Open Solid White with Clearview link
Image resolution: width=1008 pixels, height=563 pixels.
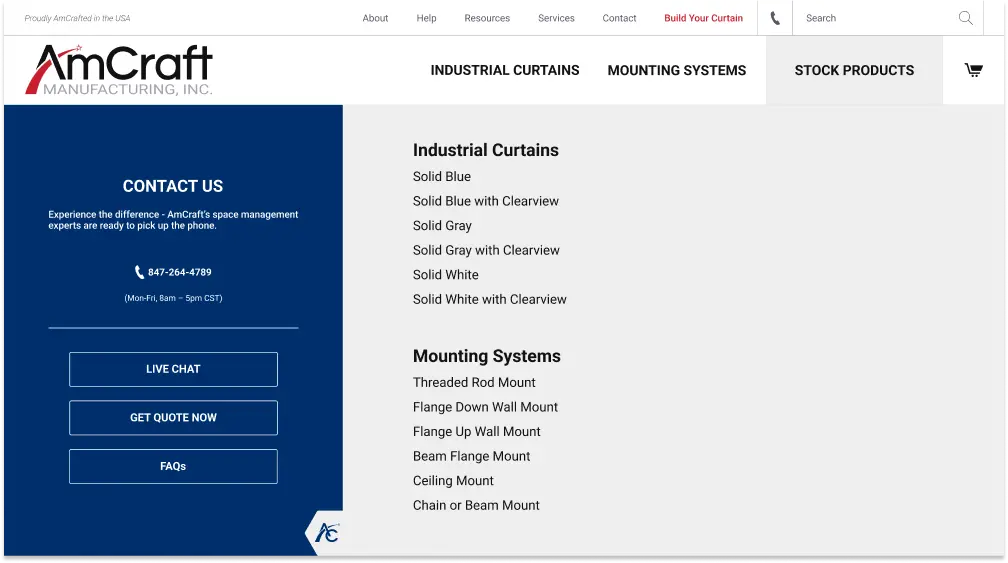(489, 299)
